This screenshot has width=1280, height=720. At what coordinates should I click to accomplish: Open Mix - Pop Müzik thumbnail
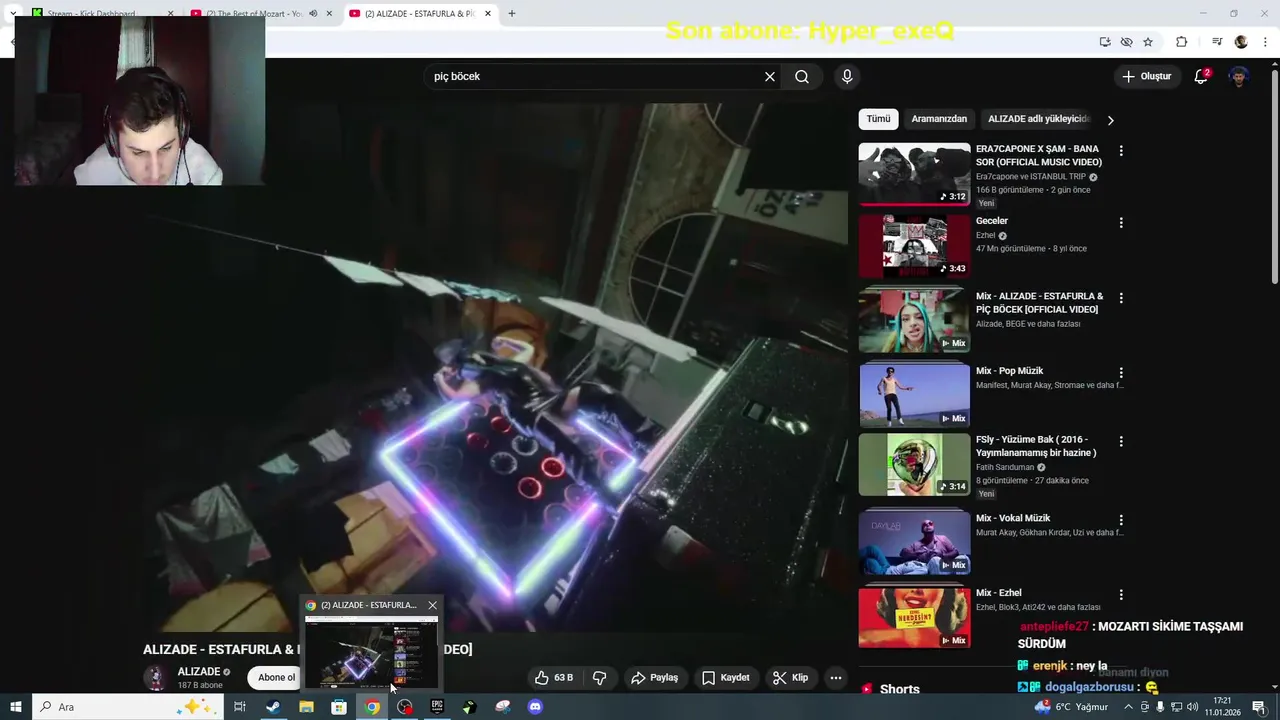(914, 394)
